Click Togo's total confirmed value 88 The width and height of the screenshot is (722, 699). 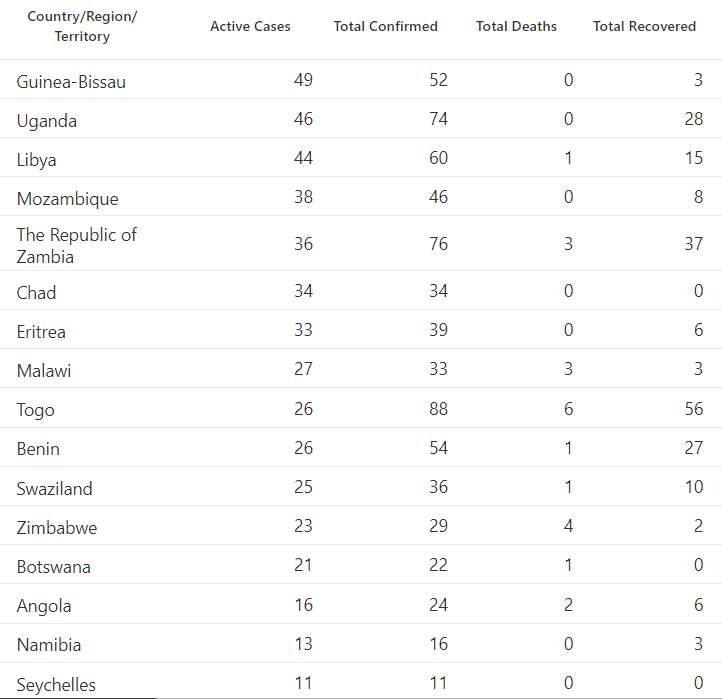(x=438, y=408)
